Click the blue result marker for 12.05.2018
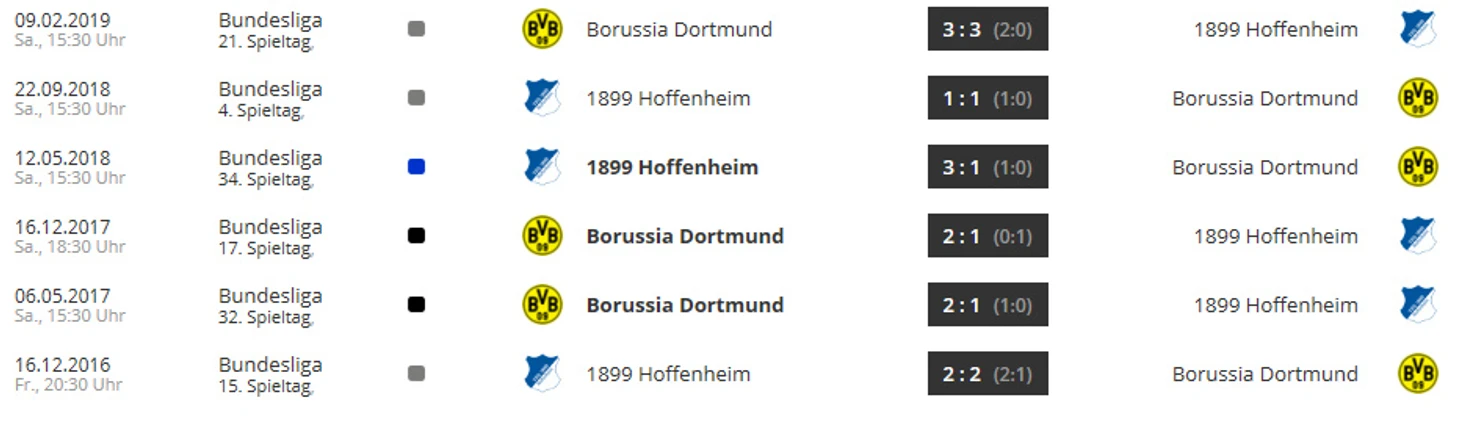Viewport: 1460px width, 425px height. pyautogui.click(x=416, y=167)
